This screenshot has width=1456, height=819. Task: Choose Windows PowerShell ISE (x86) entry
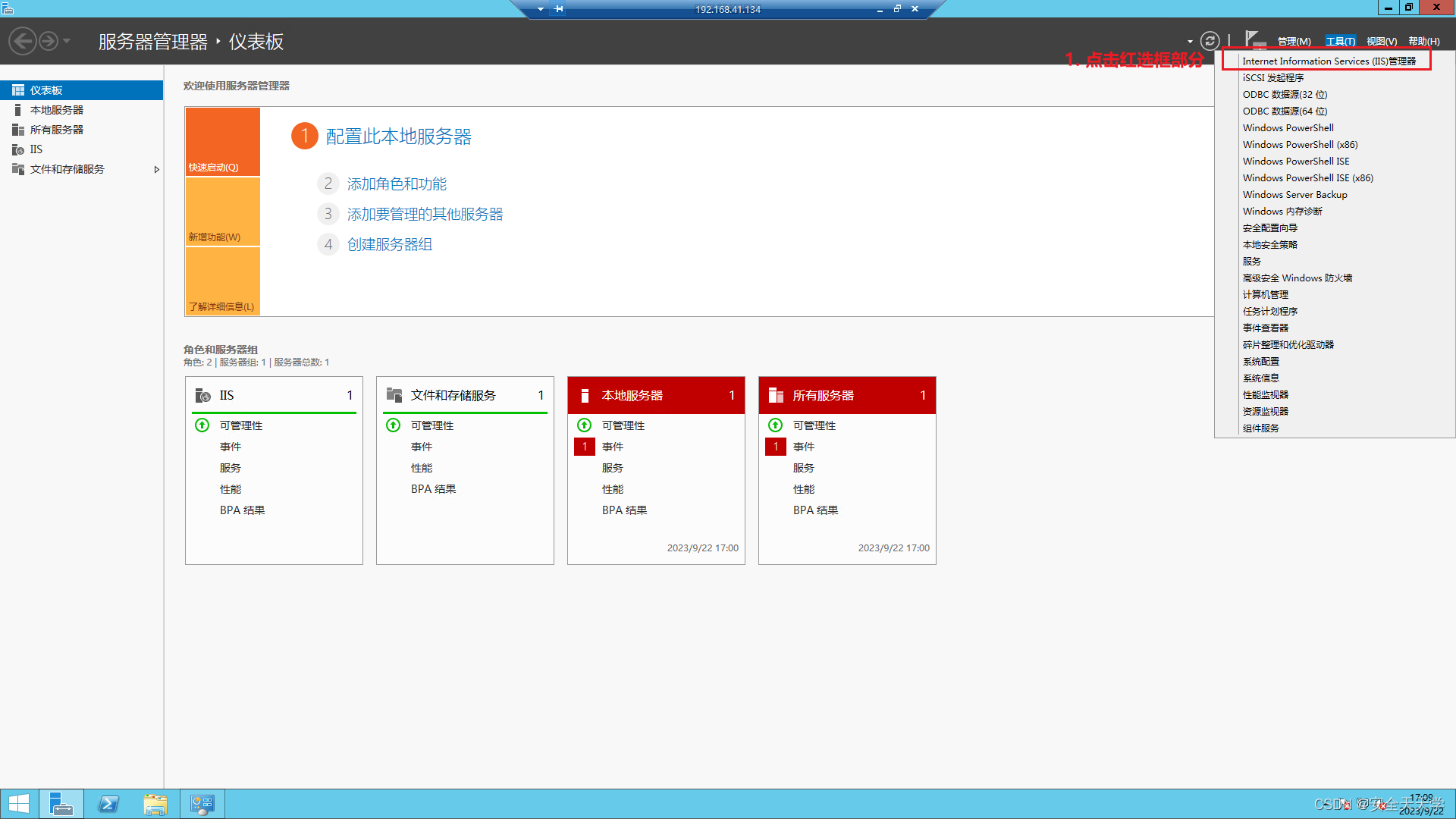pyautogui.click(x=1307, y=178)
